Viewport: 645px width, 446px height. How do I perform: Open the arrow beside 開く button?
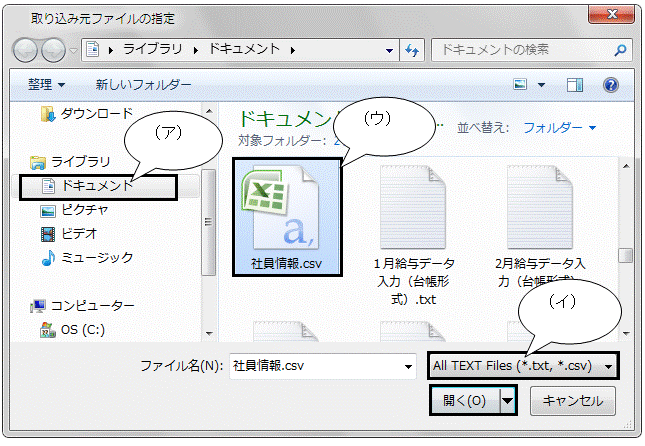[x=508, y=400]
